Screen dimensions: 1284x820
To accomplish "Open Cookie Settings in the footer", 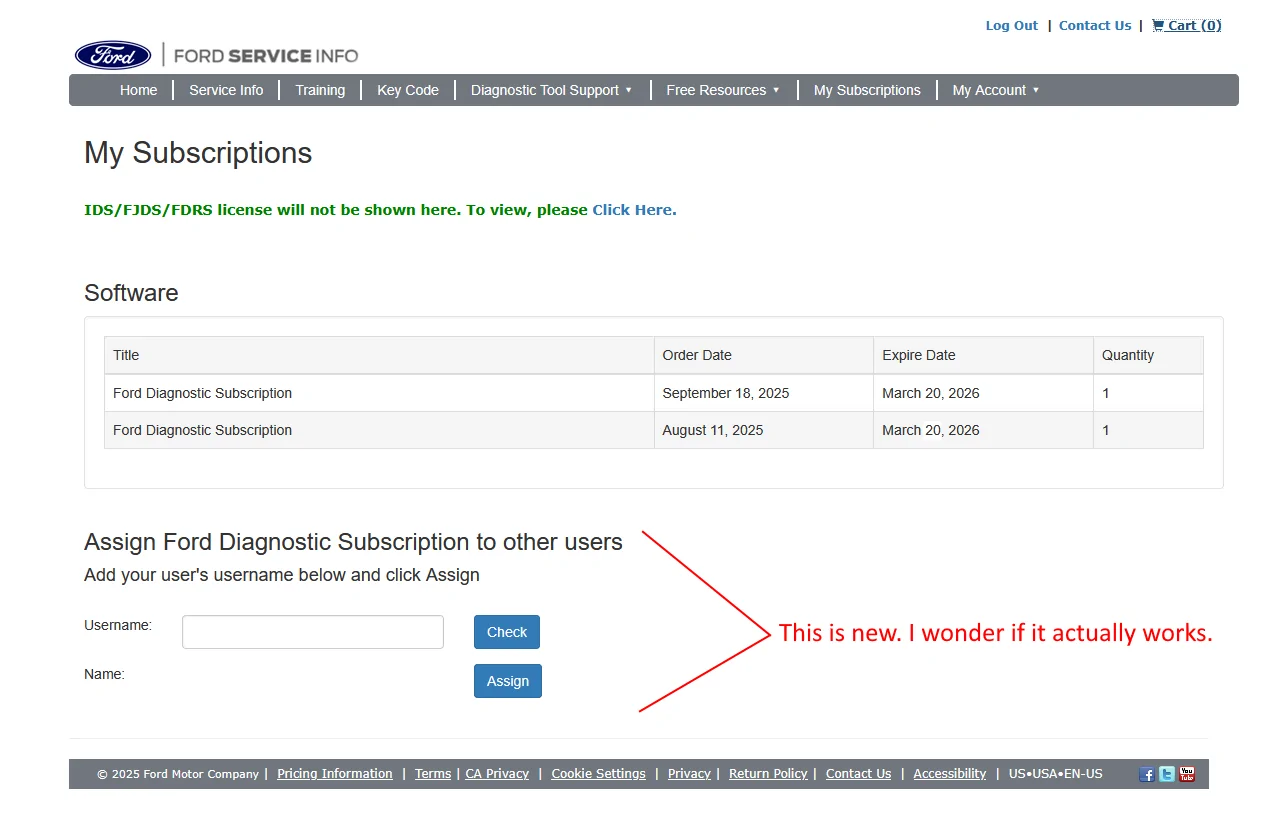I will pyautogui.click(x=598, y=774).
